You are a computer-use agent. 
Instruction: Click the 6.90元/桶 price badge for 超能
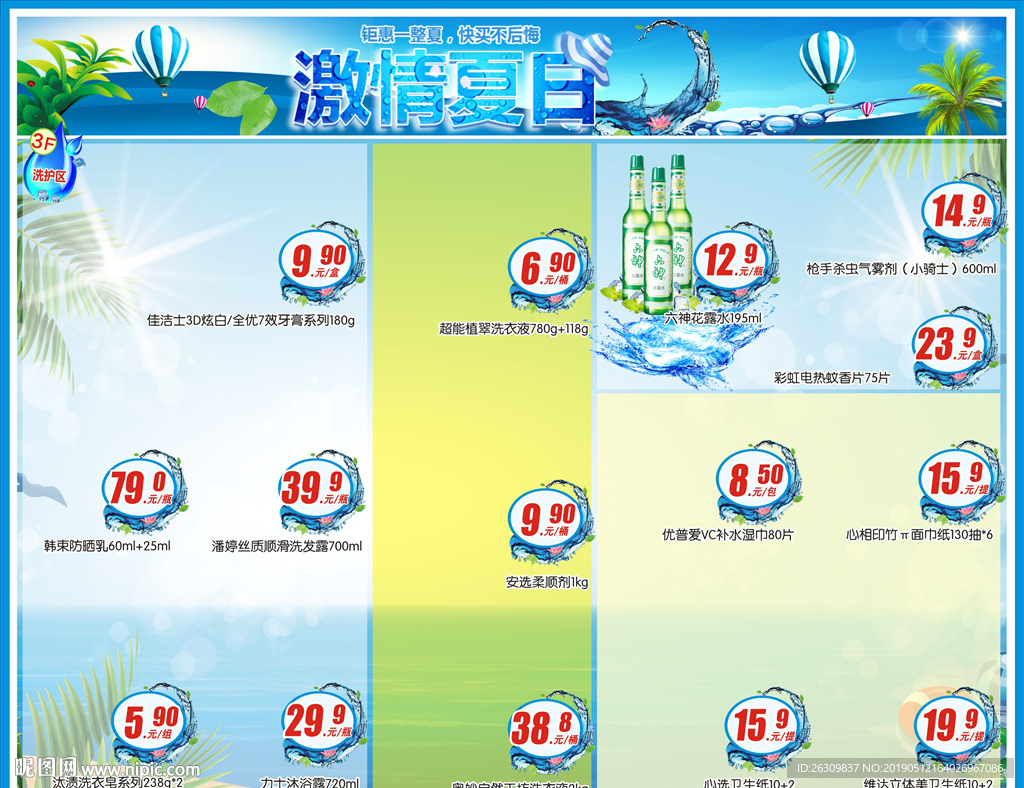point(550,270)
